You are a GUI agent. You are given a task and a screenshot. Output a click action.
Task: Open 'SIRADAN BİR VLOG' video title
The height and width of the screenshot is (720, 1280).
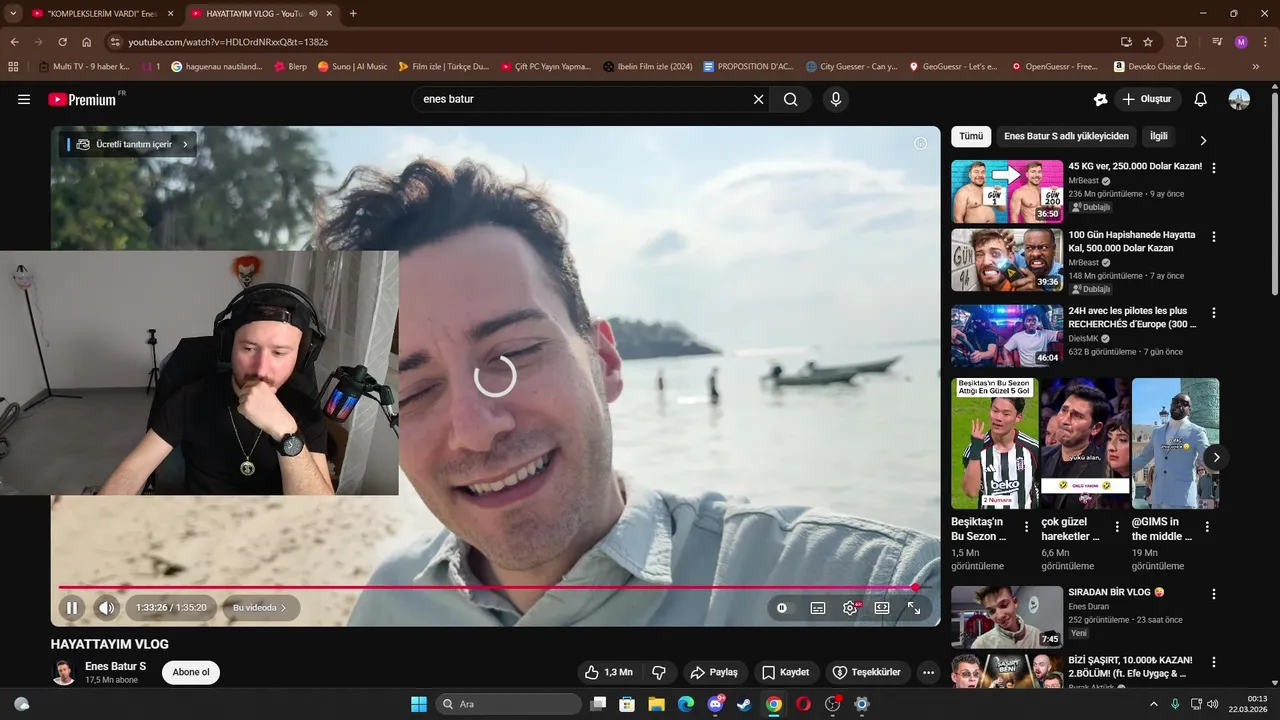click(1116, 592)
